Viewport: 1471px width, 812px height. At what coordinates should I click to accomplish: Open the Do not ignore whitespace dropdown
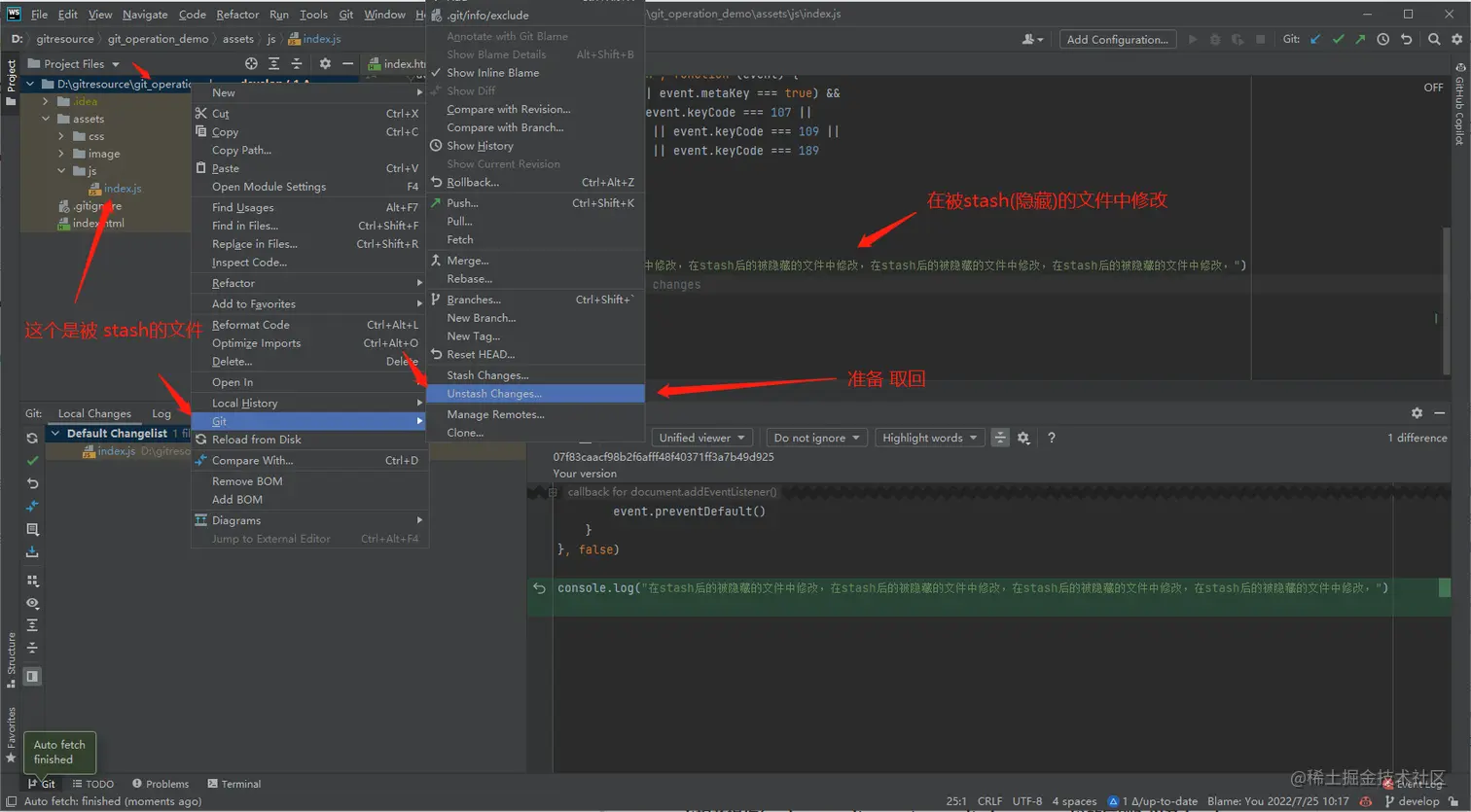pyautogui.click(x=816, y=438)
